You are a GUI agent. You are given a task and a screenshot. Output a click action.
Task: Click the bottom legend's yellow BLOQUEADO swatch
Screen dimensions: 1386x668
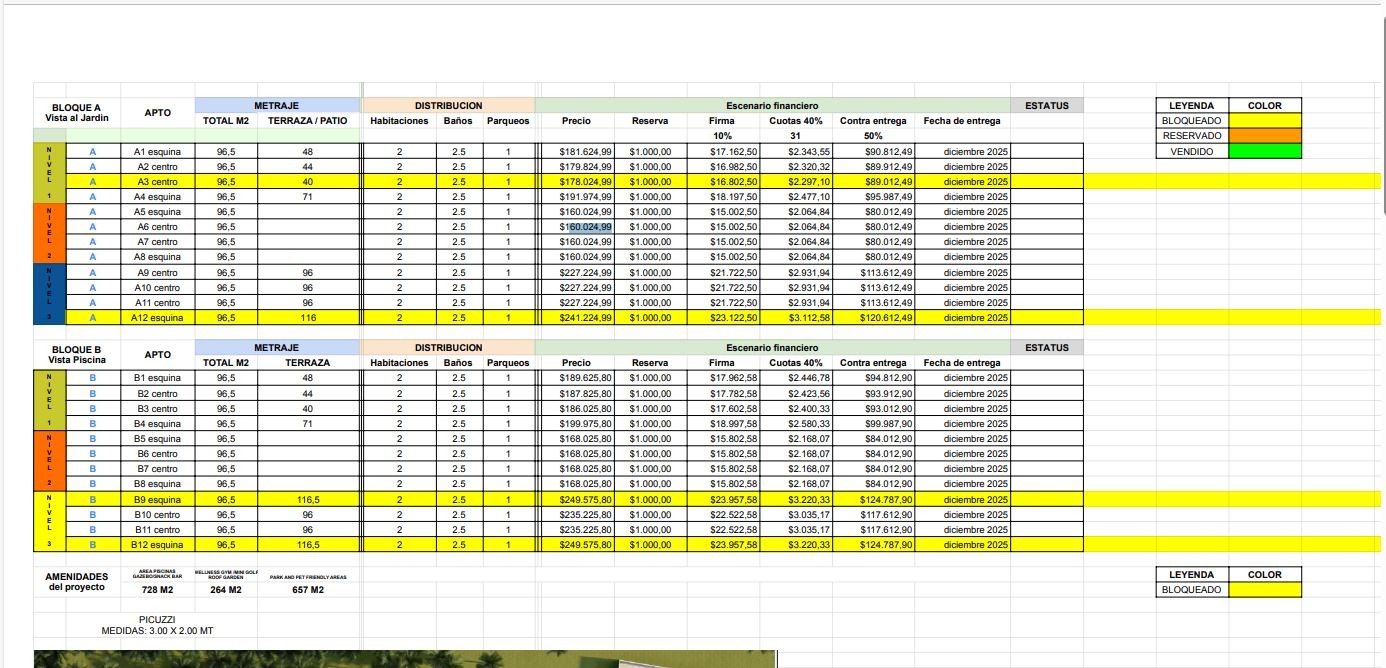pos(1264,590)
